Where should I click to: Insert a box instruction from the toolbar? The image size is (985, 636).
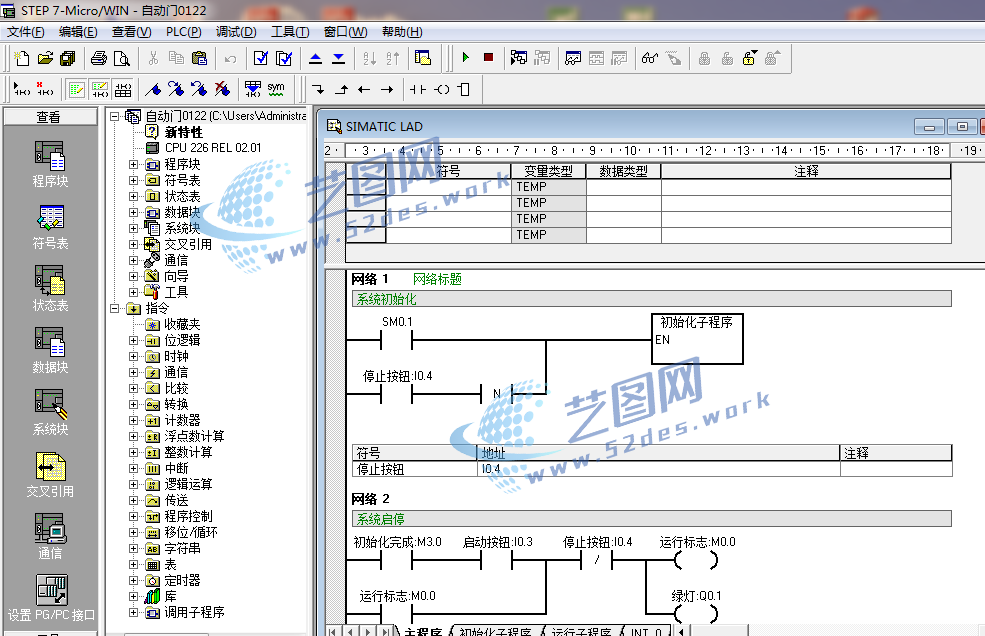(464, 89)
